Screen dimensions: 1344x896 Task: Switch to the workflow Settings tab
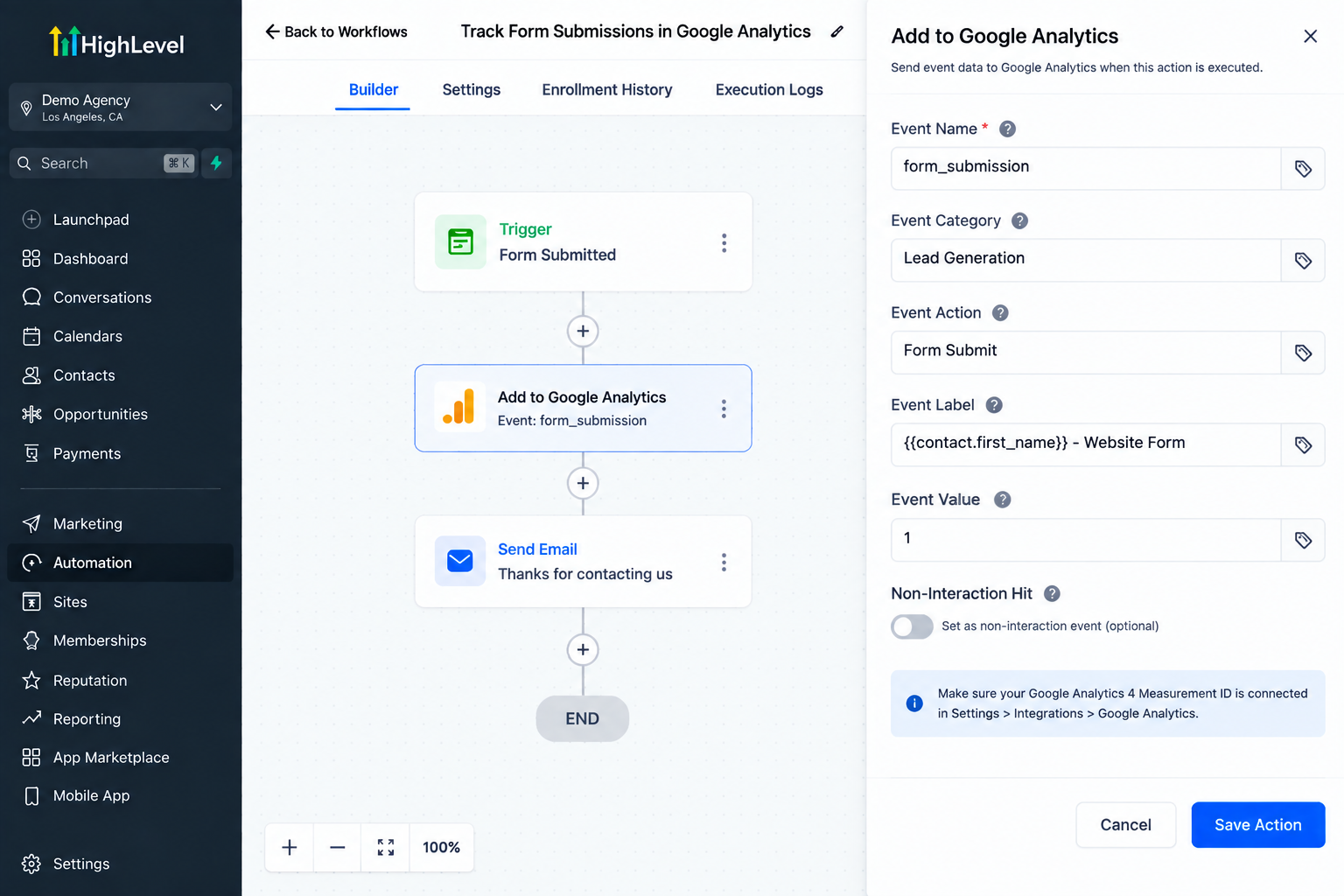(x=471, y=89)
